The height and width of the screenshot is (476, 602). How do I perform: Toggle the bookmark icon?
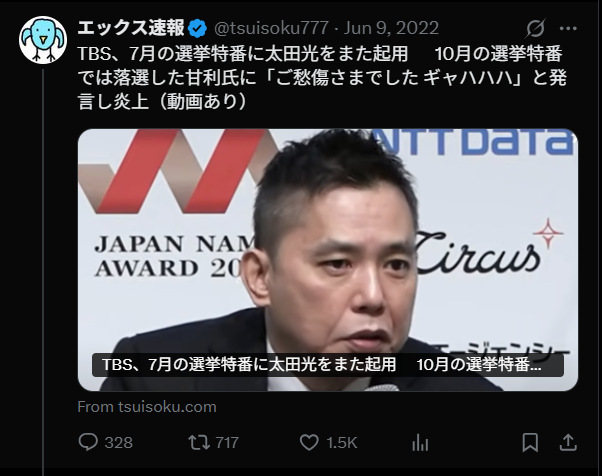tap(530, 443)
